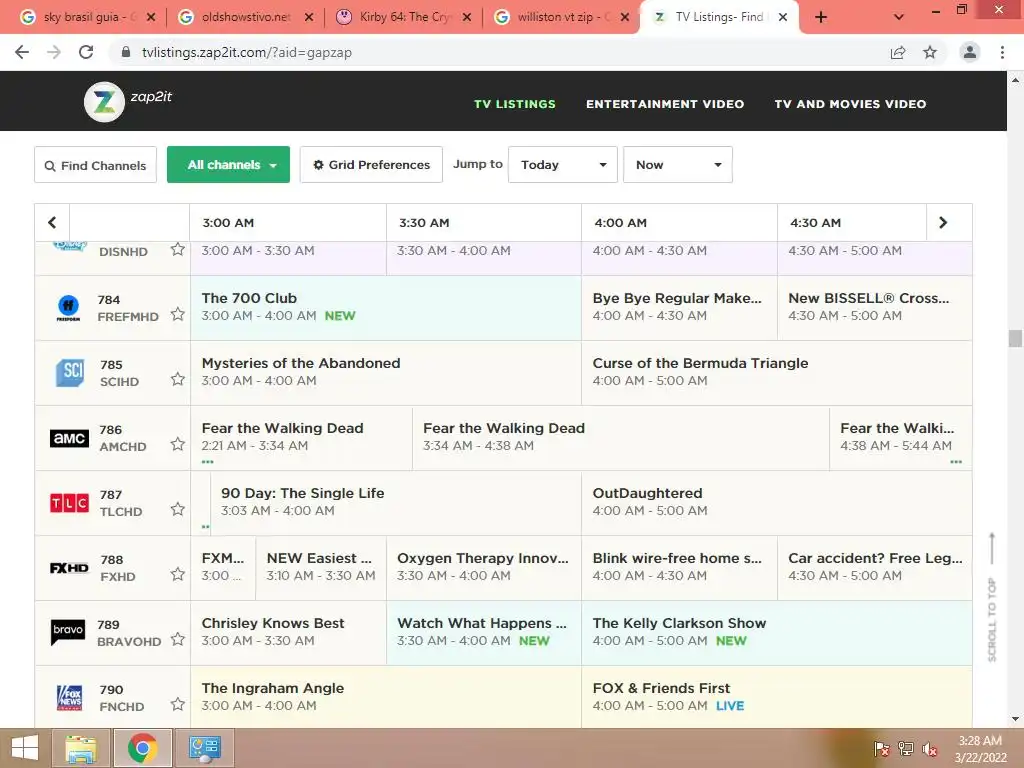Open 90 Day: The Single Life listing

(x=396, y=503)
